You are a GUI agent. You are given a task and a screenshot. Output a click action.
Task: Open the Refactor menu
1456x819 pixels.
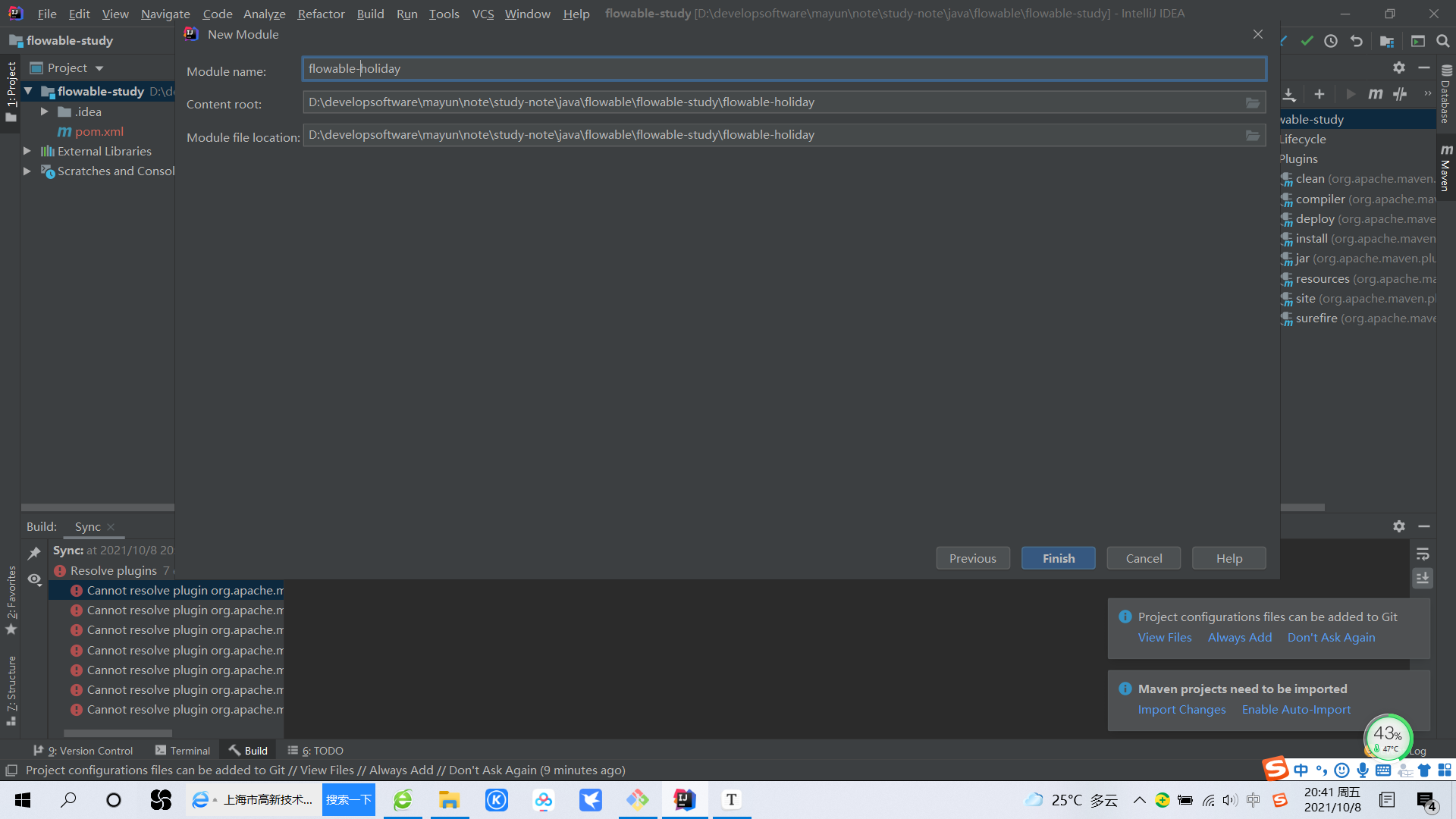pyautogui.click(x=321, y=14)
